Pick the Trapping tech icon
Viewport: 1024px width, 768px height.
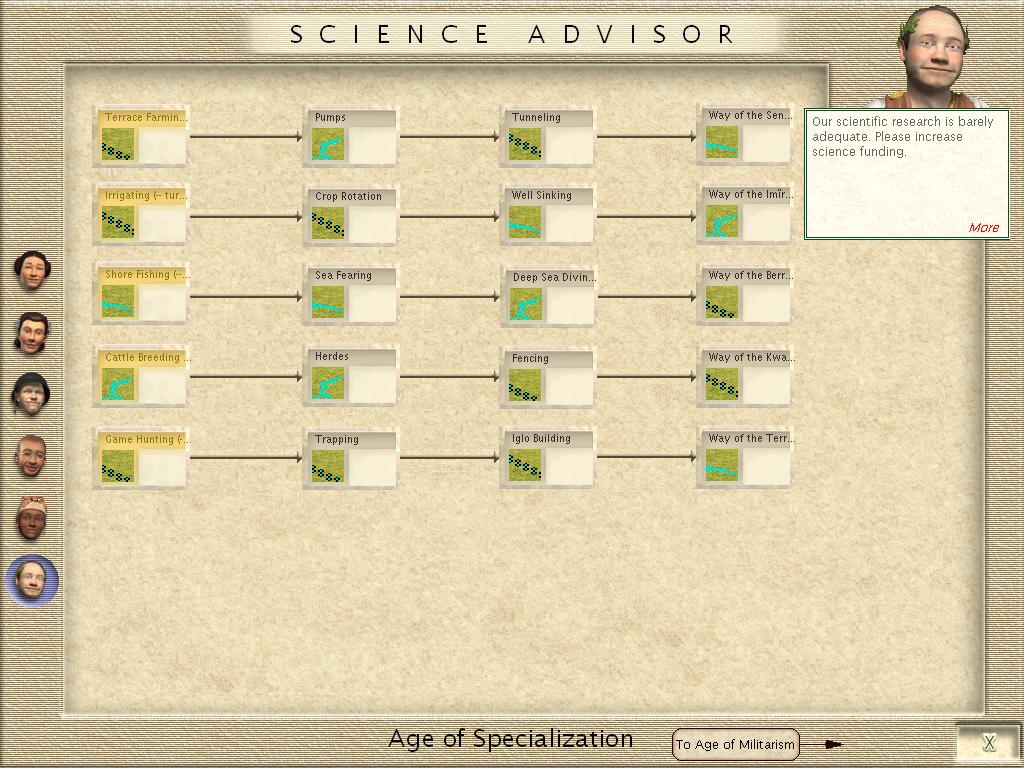[x=328, y=466]
